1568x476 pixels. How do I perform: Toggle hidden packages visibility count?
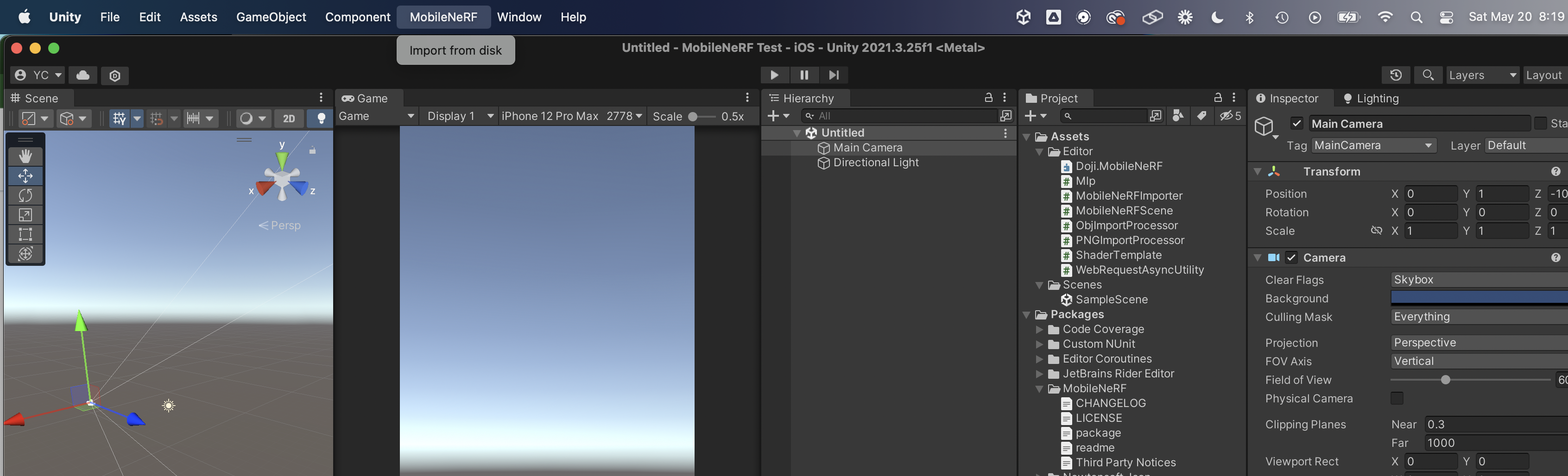[1230, 115]
